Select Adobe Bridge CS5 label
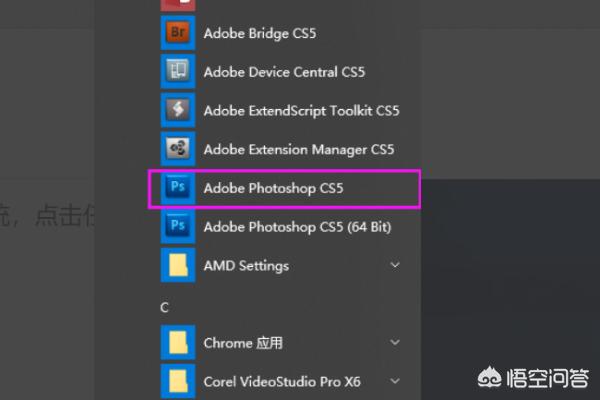Viewport: 600px width, 400px height. tap(260, 33)
